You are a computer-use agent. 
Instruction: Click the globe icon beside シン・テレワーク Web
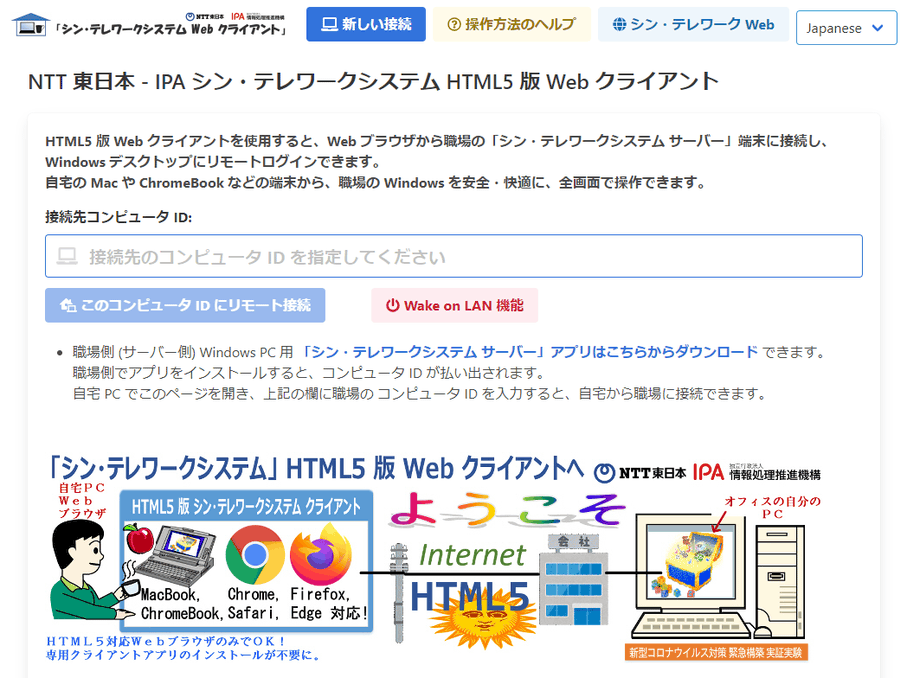pyautogui.click(x=620, y=24)
